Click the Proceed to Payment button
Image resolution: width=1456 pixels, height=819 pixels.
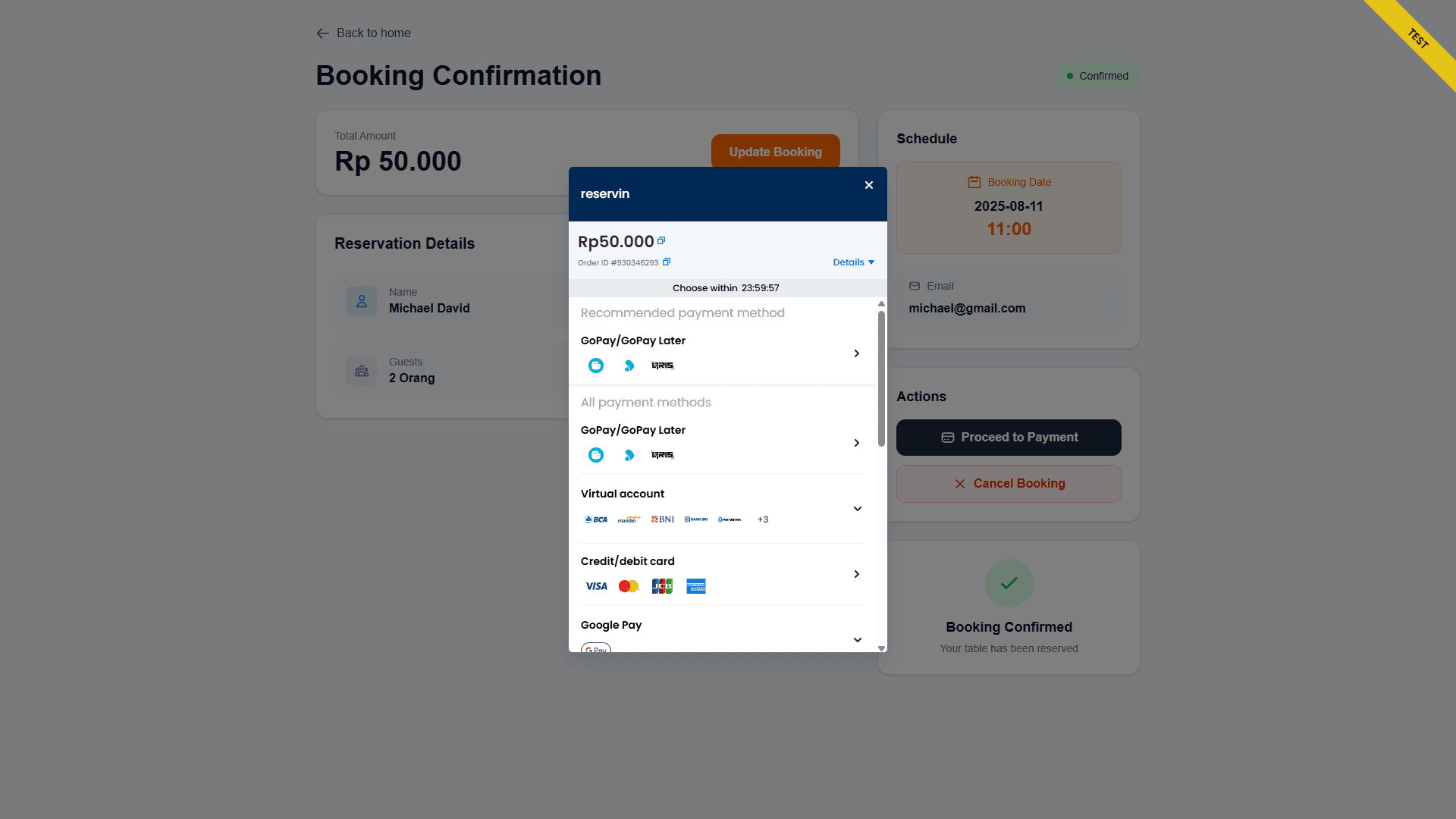(1009, 438)
